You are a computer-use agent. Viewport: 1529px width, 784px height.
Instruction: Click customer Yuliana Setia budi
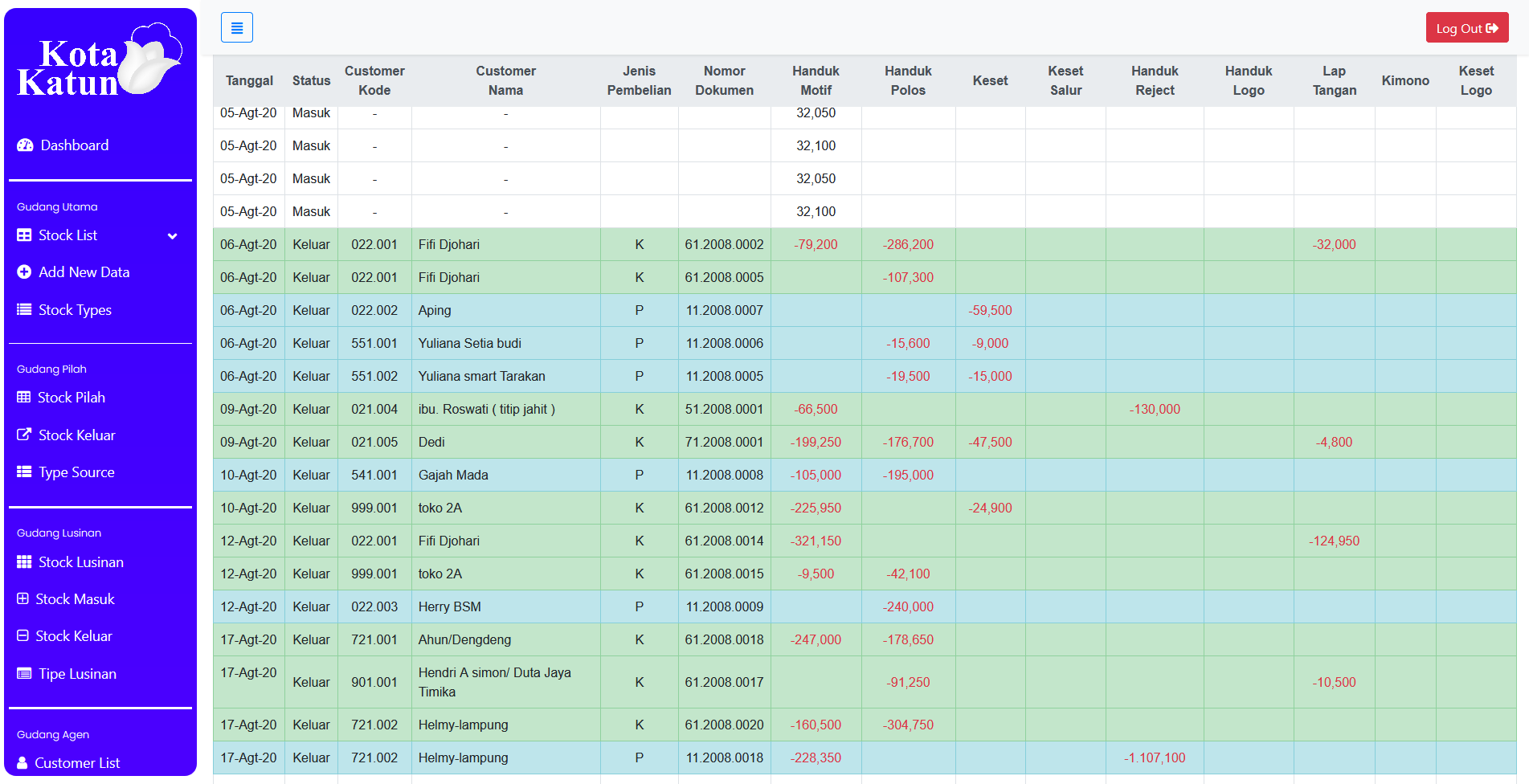pyautogui.click(x=469, y=343)
